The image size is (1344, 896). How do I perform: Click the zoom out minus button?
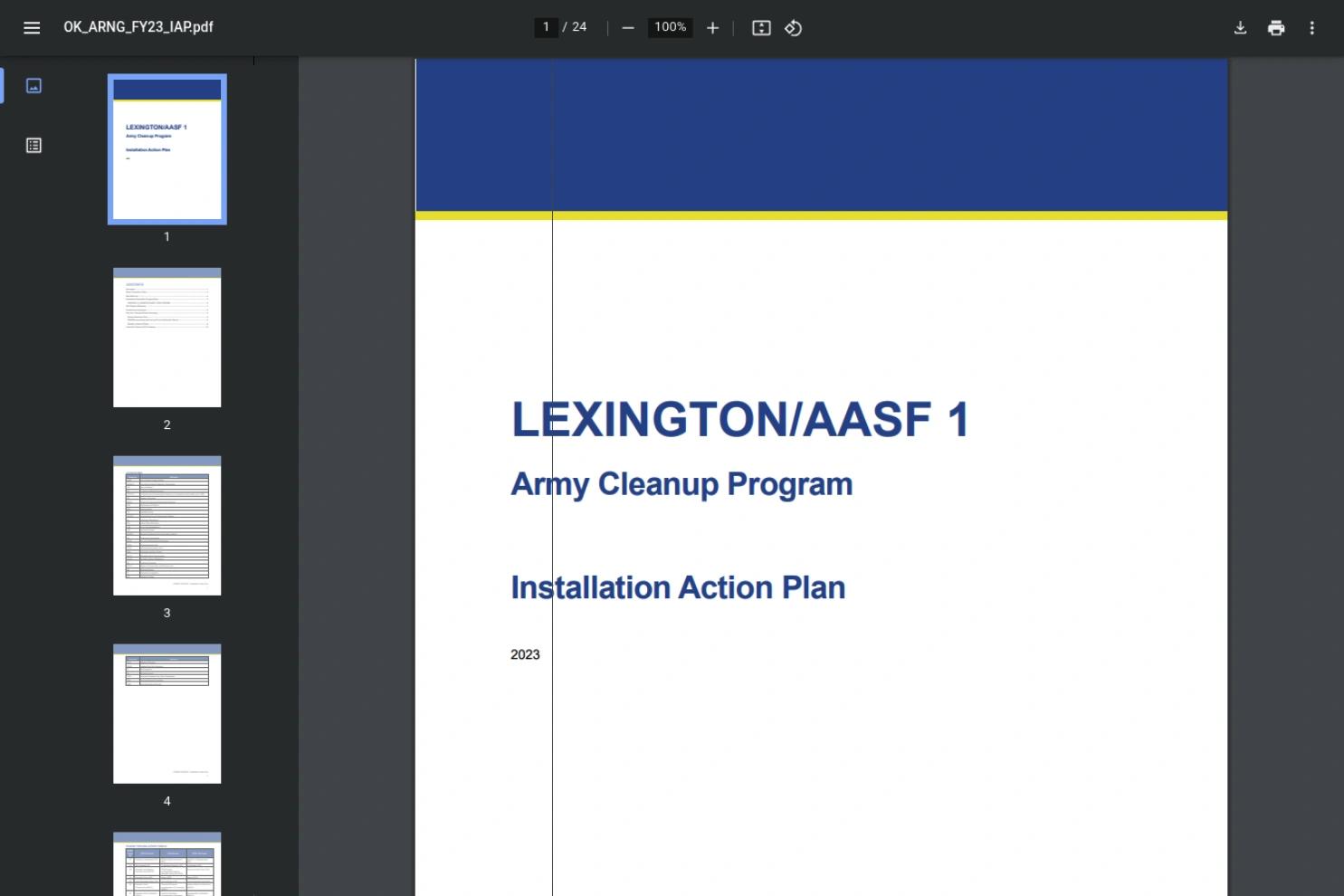coord(628,28)
